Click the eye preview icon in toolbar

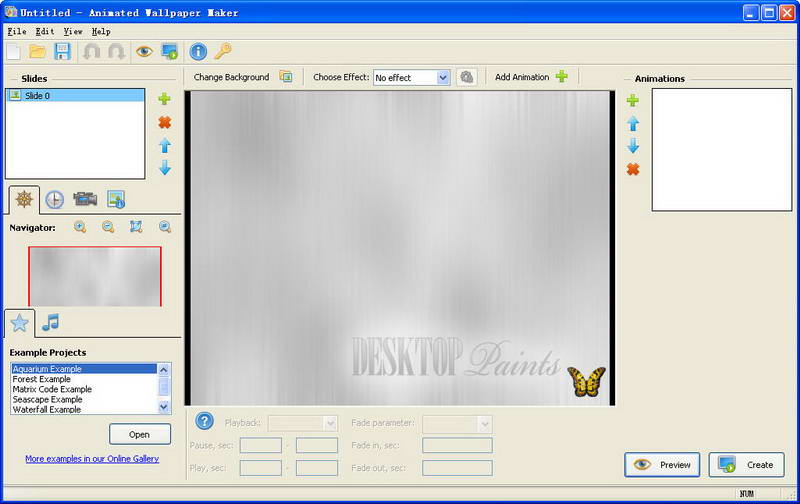[x=144, y=52]
